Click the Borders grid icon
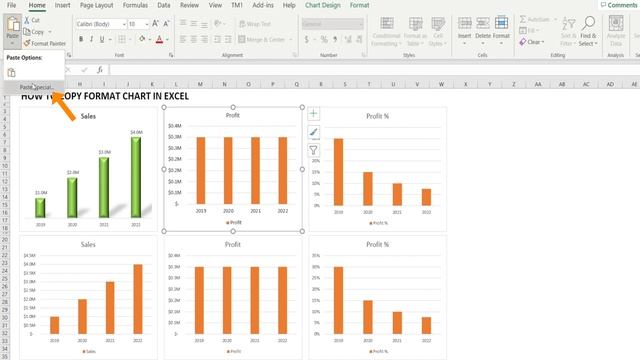Image resolution: width=640 pixels, height=360 pixels. click(122, 39)
